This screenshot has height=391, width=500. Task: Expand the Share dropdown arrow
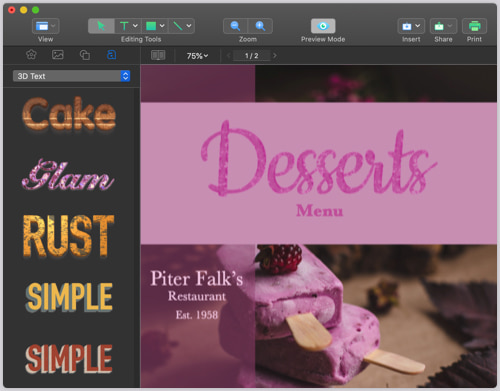pos(450,26)
